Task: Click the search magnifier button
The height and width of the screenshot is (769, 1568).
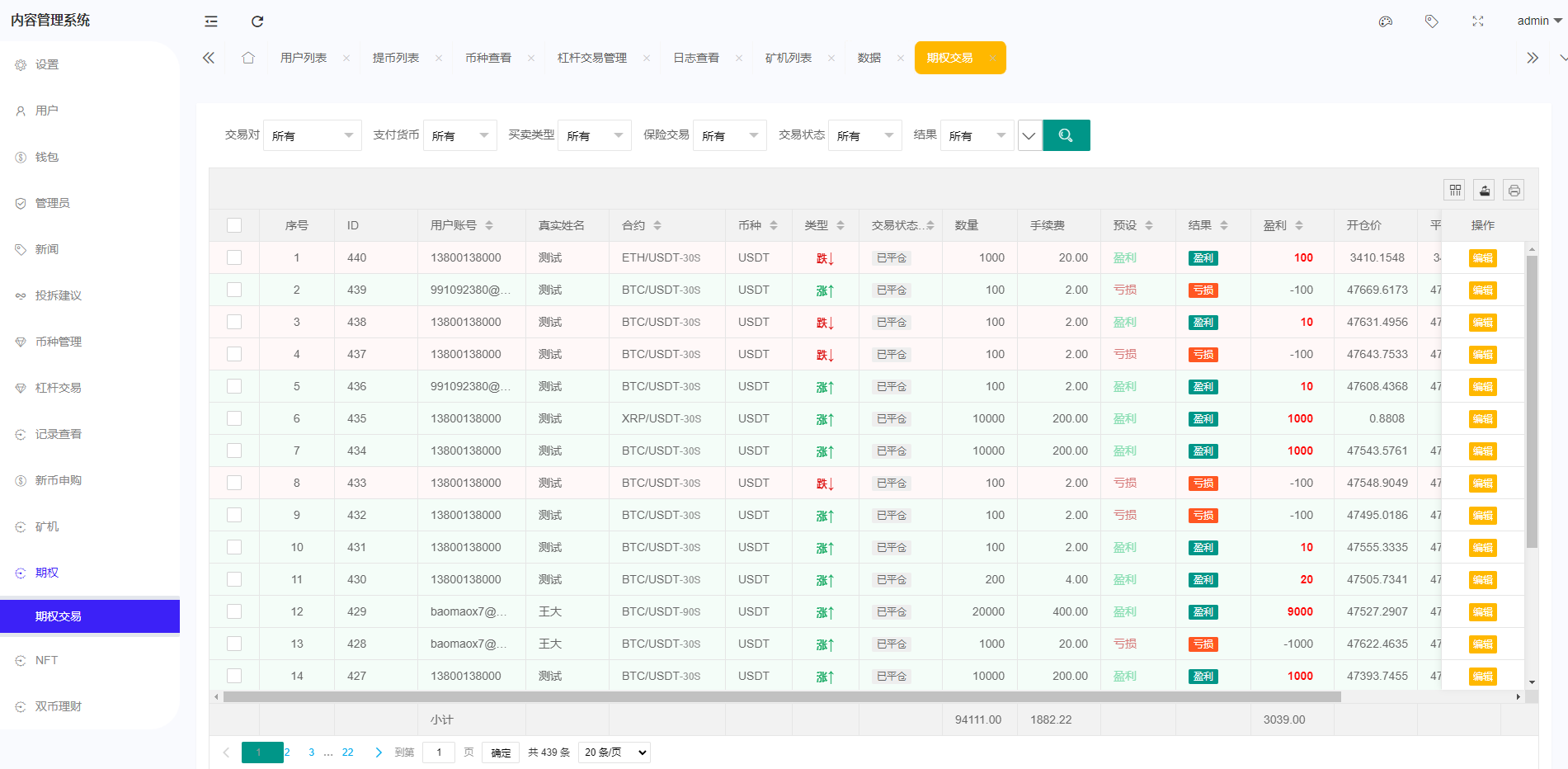Action: coord(1066,134)
